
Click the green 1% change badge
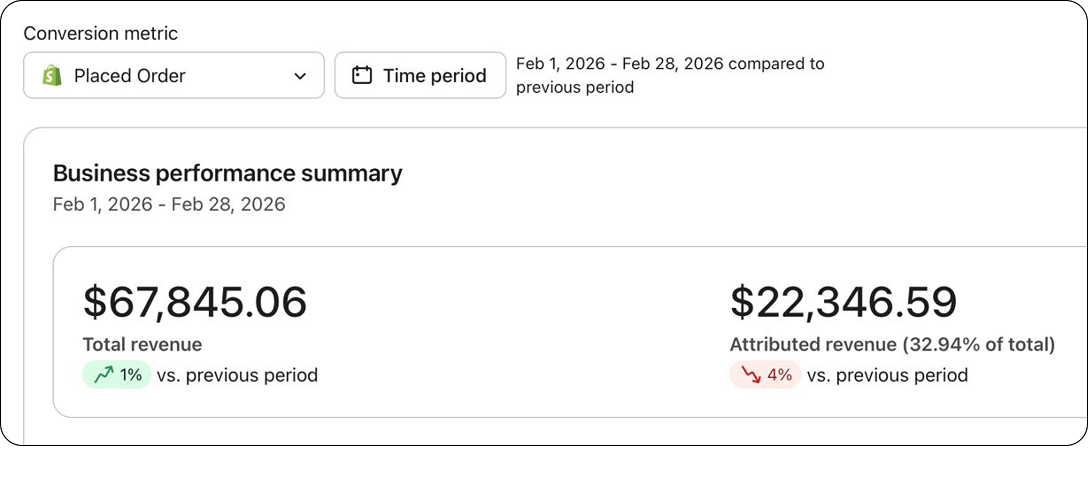click(117, 375)
